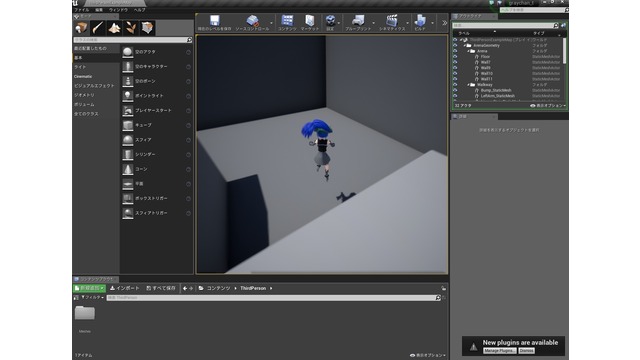This screenshot has width=640, height=360.
Task: Click the Box Trigger (ボックストリガー) icon
Action: 128,198
